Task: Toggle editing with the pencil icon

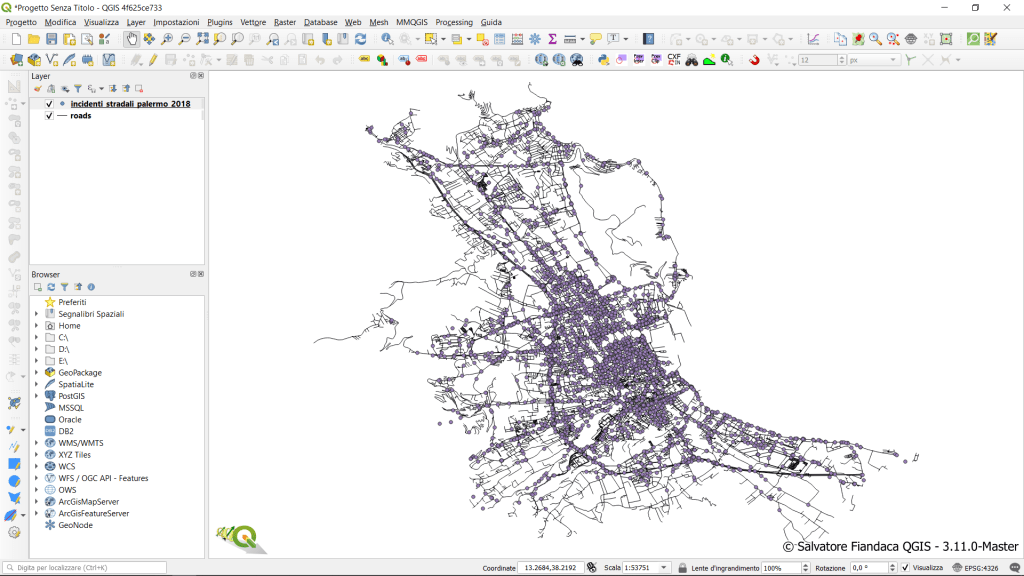Action: tap(154, 60)
